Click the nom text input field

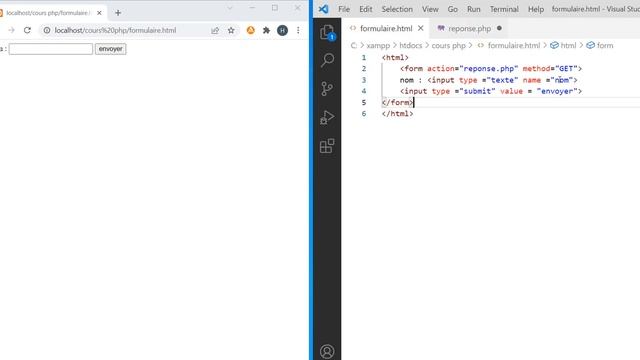[x=51, y=49]
